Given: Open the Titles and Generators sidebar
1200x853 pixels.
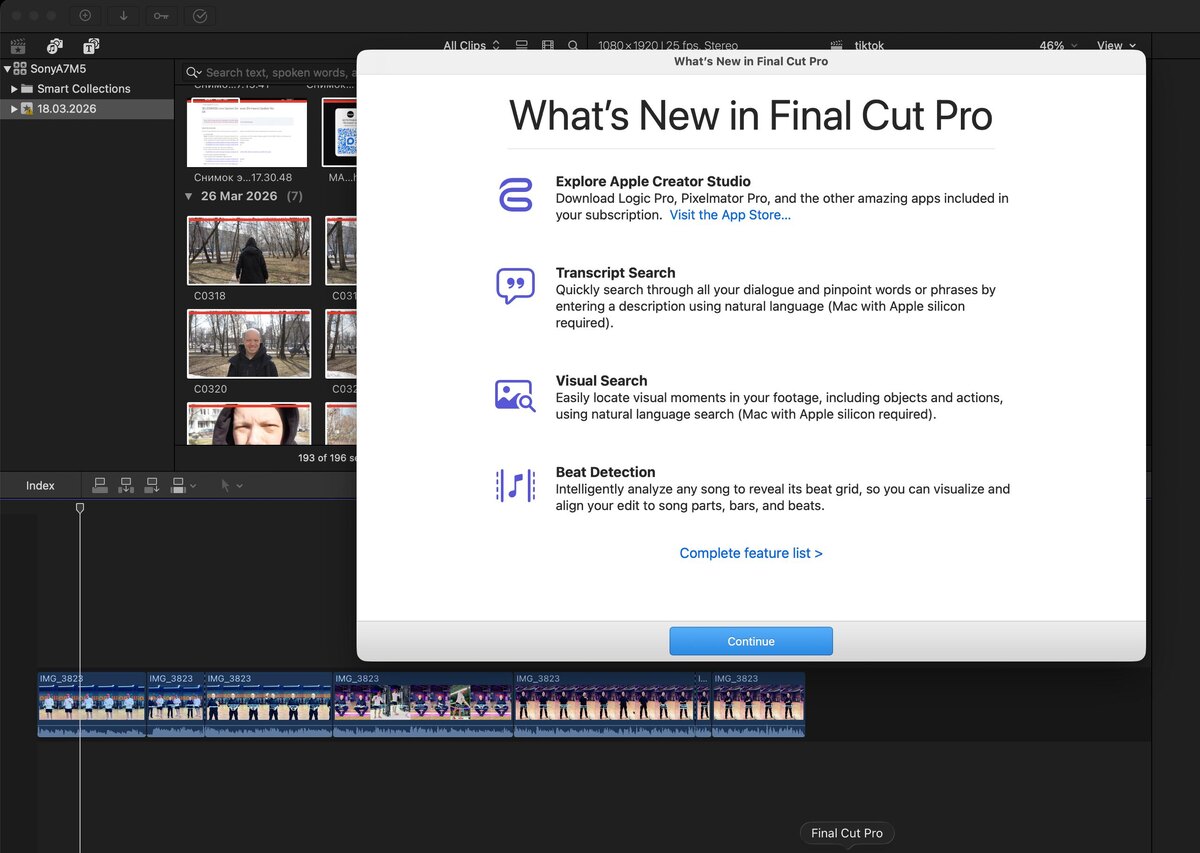Looking at the screenshot, I should coord(91,46).
